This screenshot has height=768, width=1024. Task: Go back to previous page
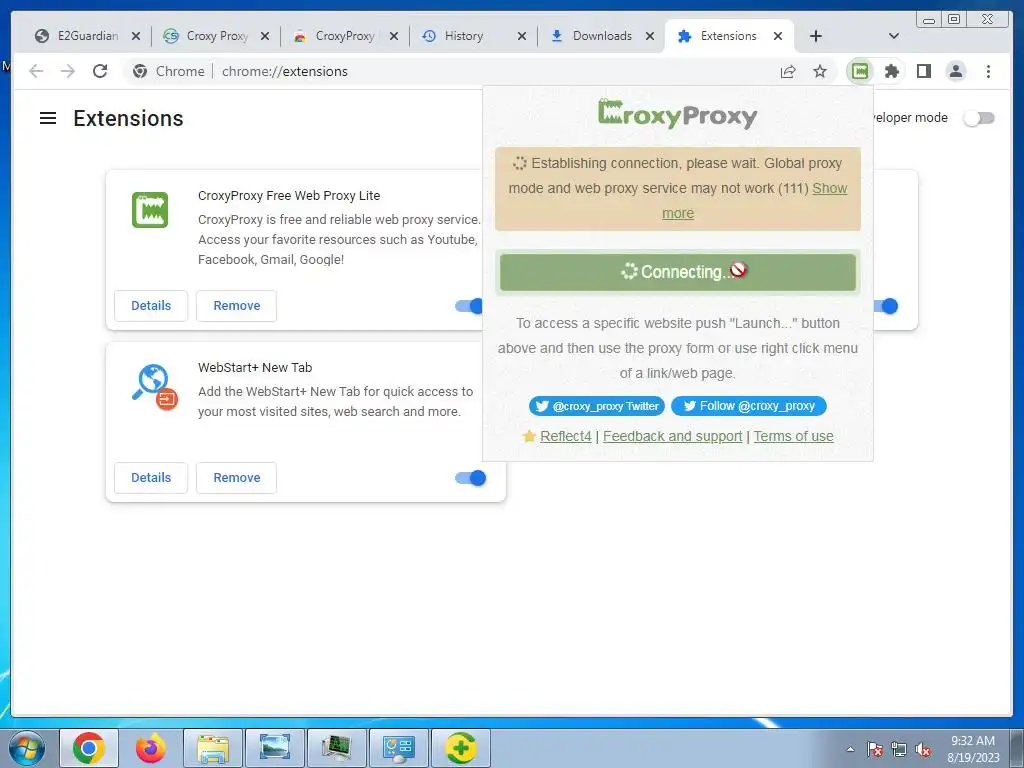(x=36, y=71)
